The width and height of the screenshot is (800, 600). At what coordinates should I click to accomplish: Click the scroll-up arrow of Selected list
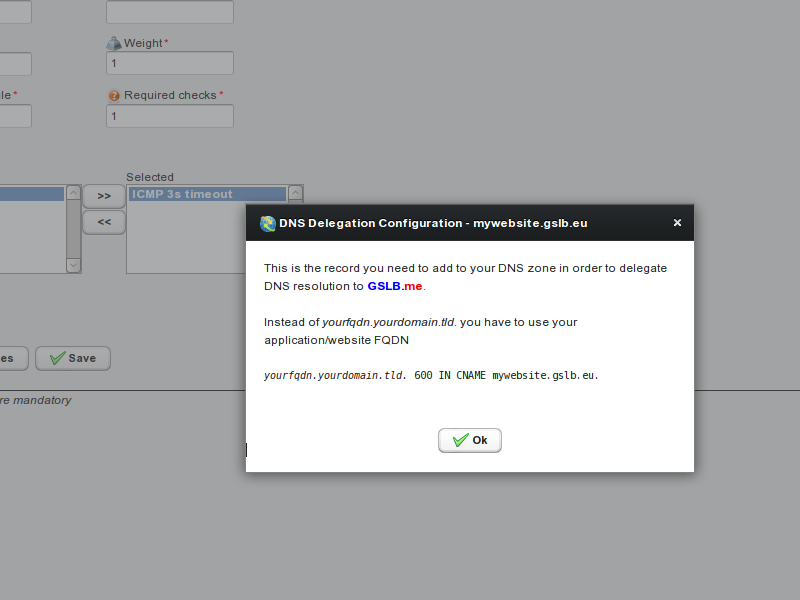[x=295, y=192]
